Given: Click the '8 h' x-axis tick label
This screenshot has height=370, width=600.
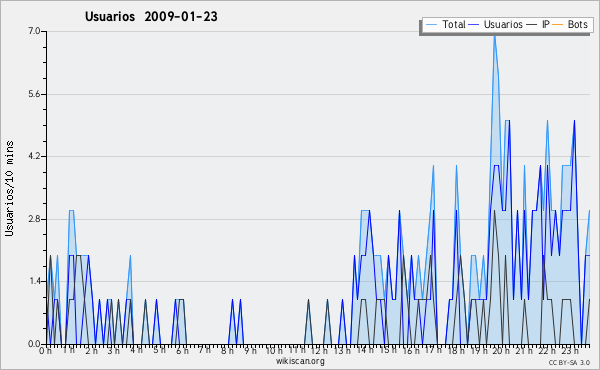Looking at the screenshot, I should point(227,350).
